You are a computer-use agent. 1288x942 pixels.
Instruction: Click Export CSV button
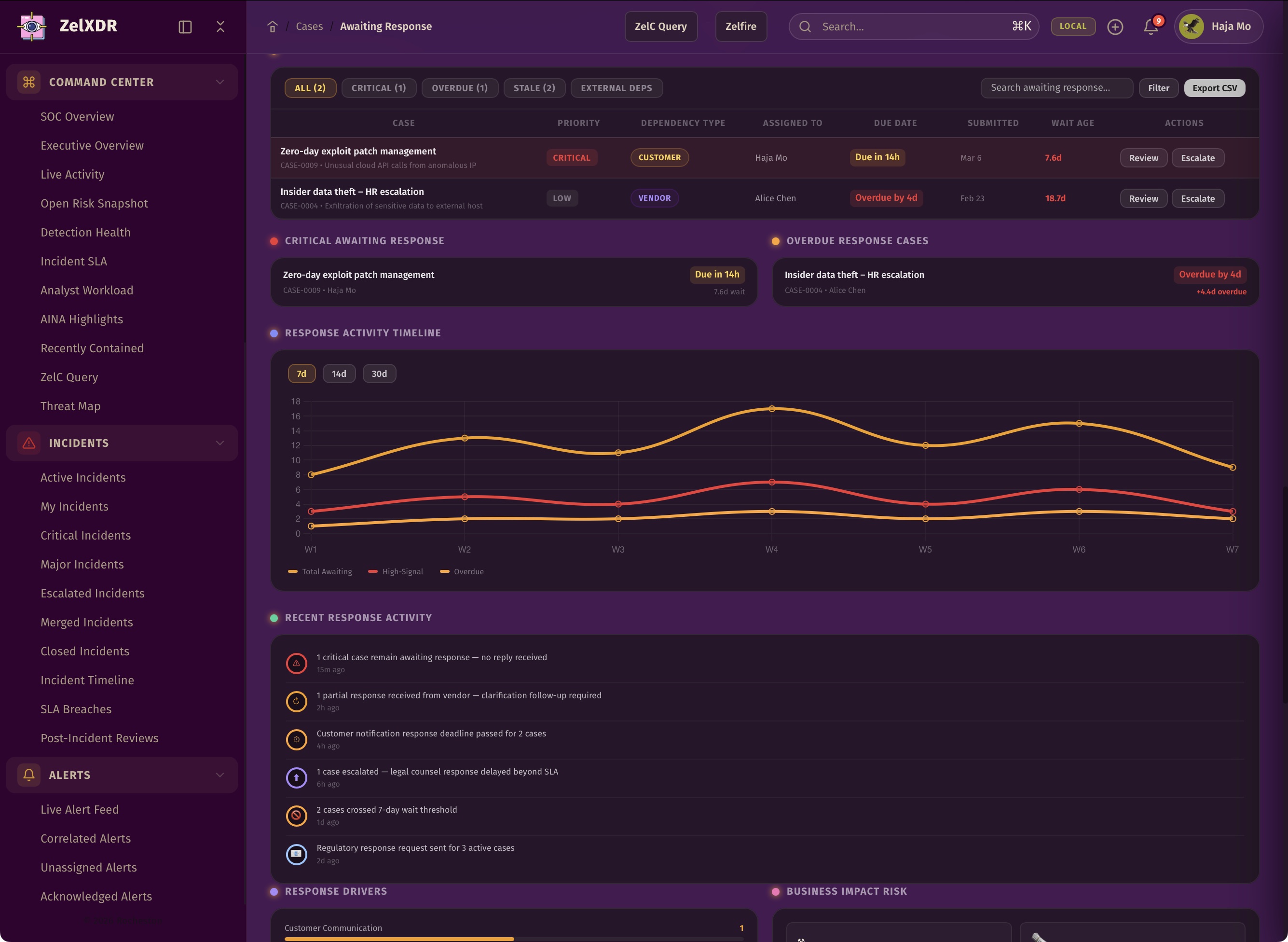pyautogui.click(x=1215, y=88)
